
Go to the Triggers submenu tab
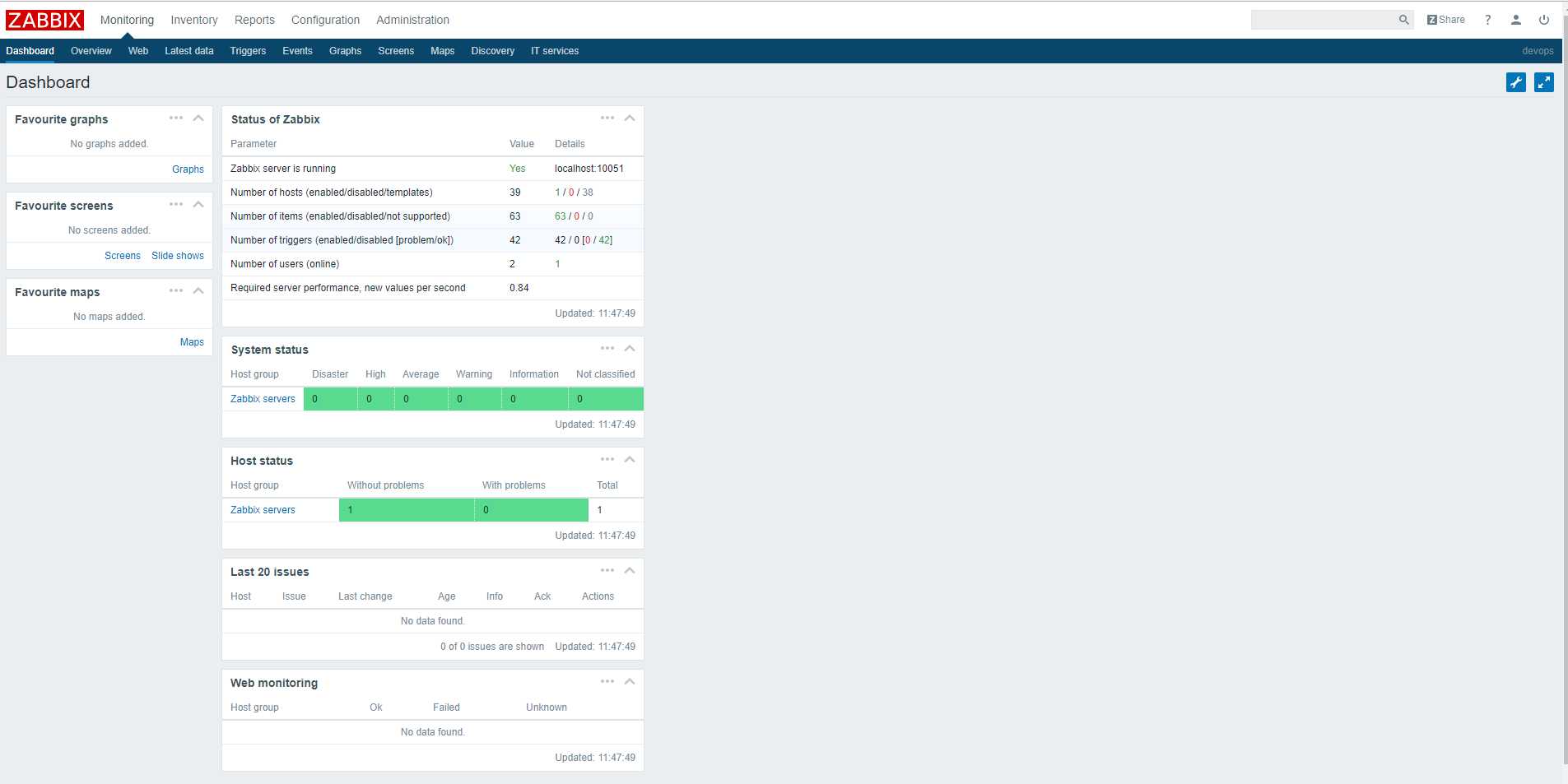(x=248, y=51)
